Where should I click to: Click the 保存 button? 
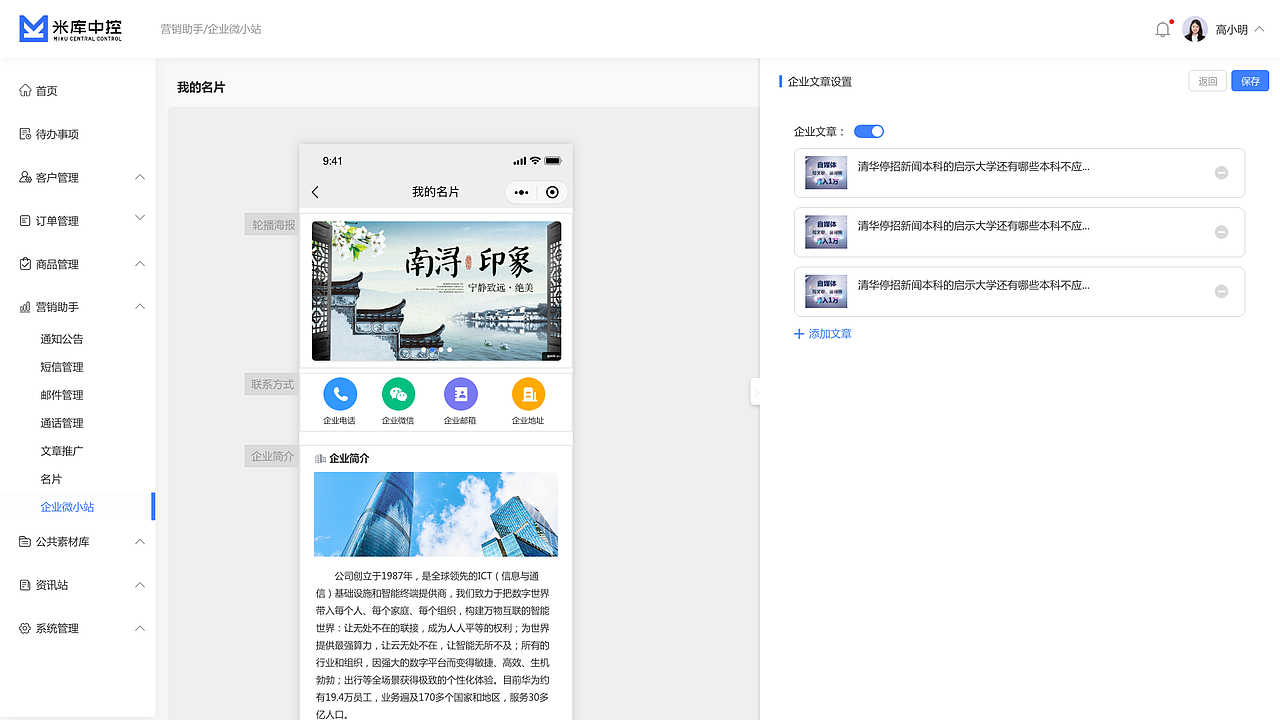coord(1250,81)
